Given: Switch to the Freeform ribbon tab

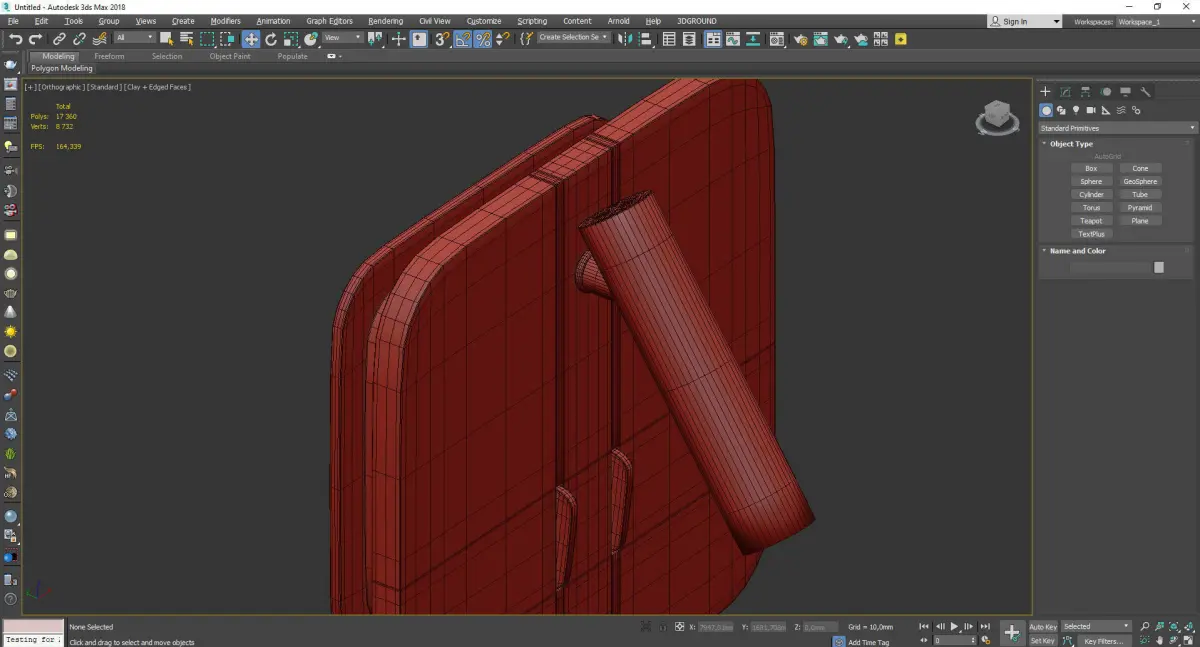Looking at the screenshot, I should point(109,56).
